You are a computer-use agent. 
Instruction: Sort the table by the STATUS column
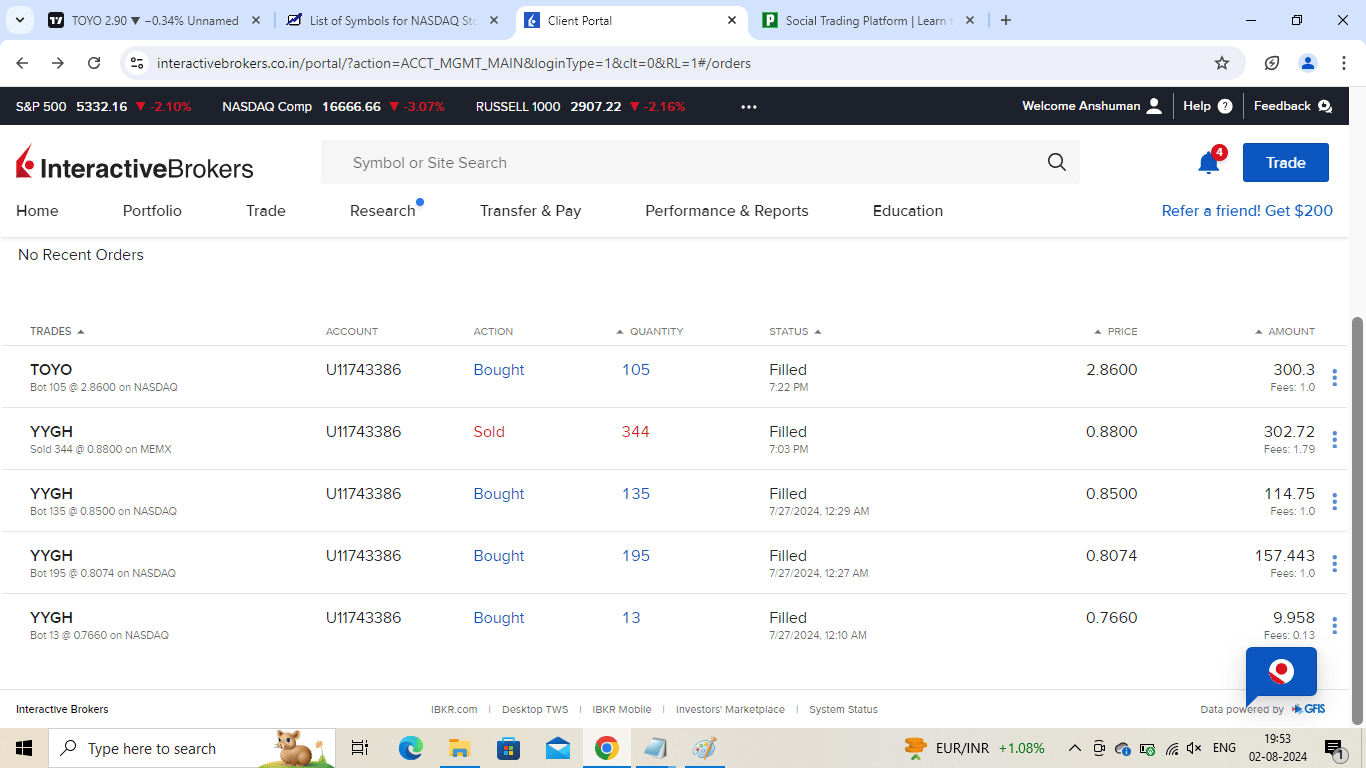(x=795, y=332)
